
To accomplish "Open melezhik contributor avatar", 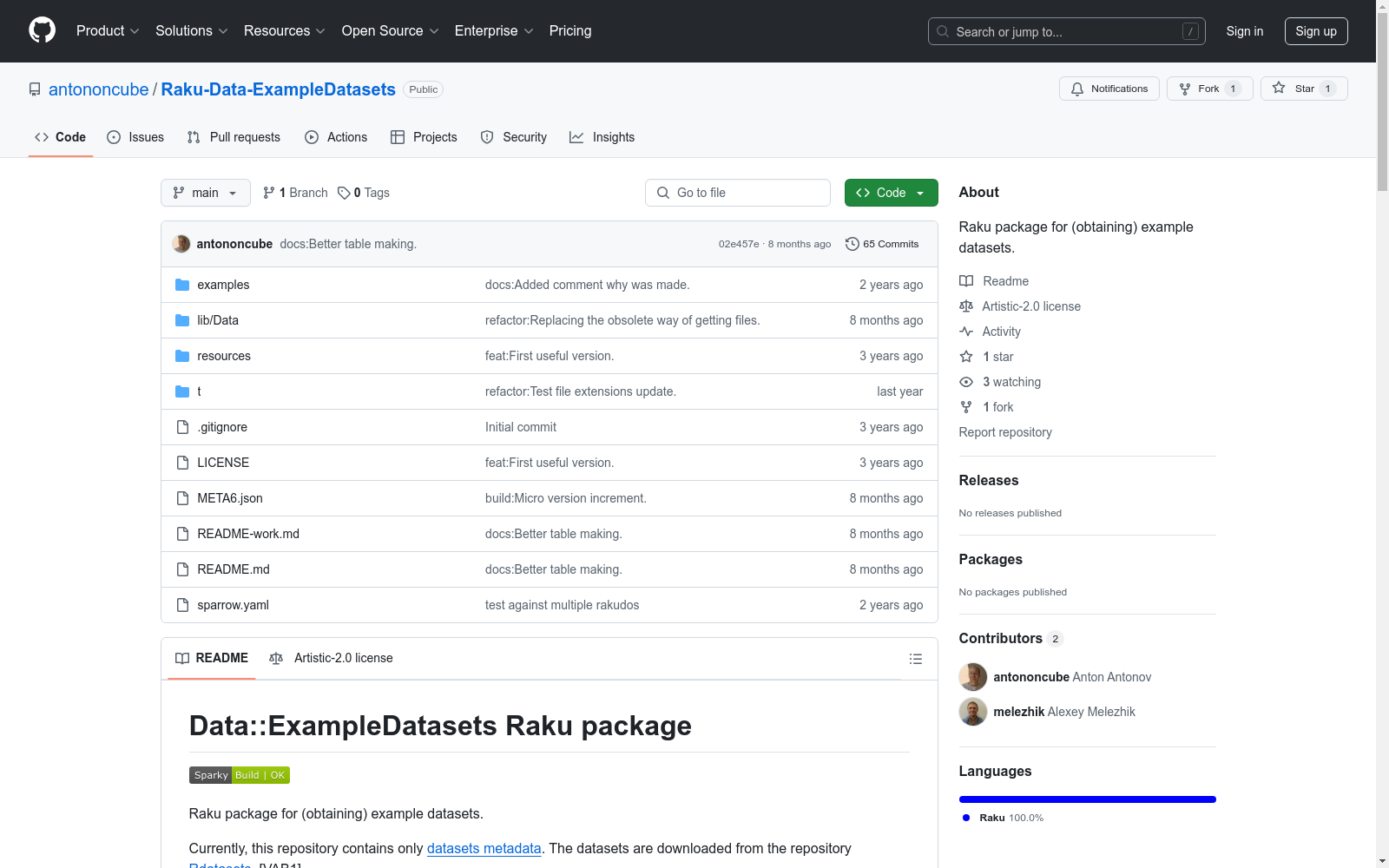I will (x=973, y=712).
